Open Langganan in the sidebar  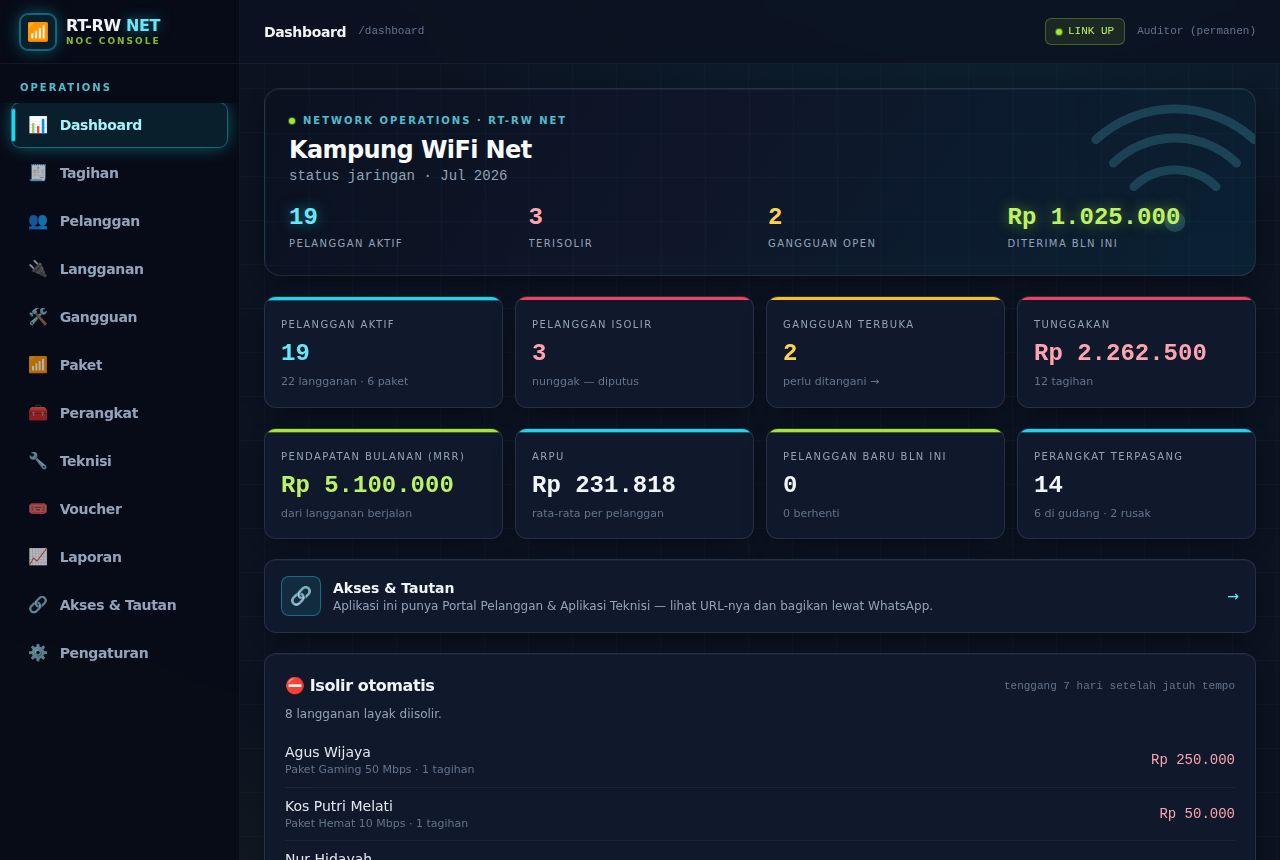click(120, 269)
